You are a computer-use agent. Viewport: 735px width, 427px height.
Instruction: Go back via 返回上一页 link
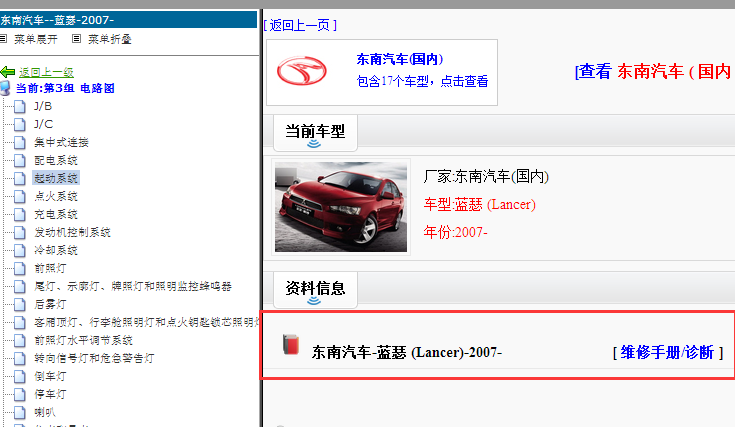(x=300, y=25)
